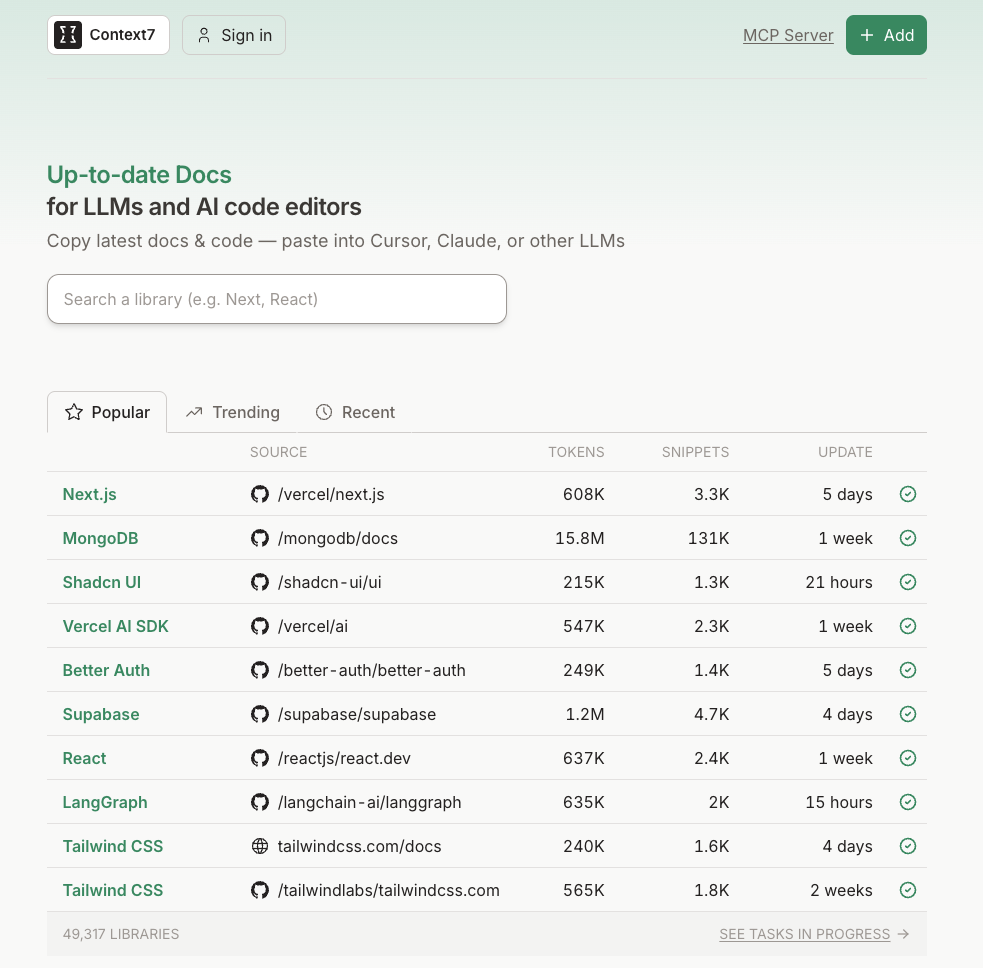This screenshot has height=968, width=983.
Task: Open the MCP Server link
Action: (x=788, y=35)
